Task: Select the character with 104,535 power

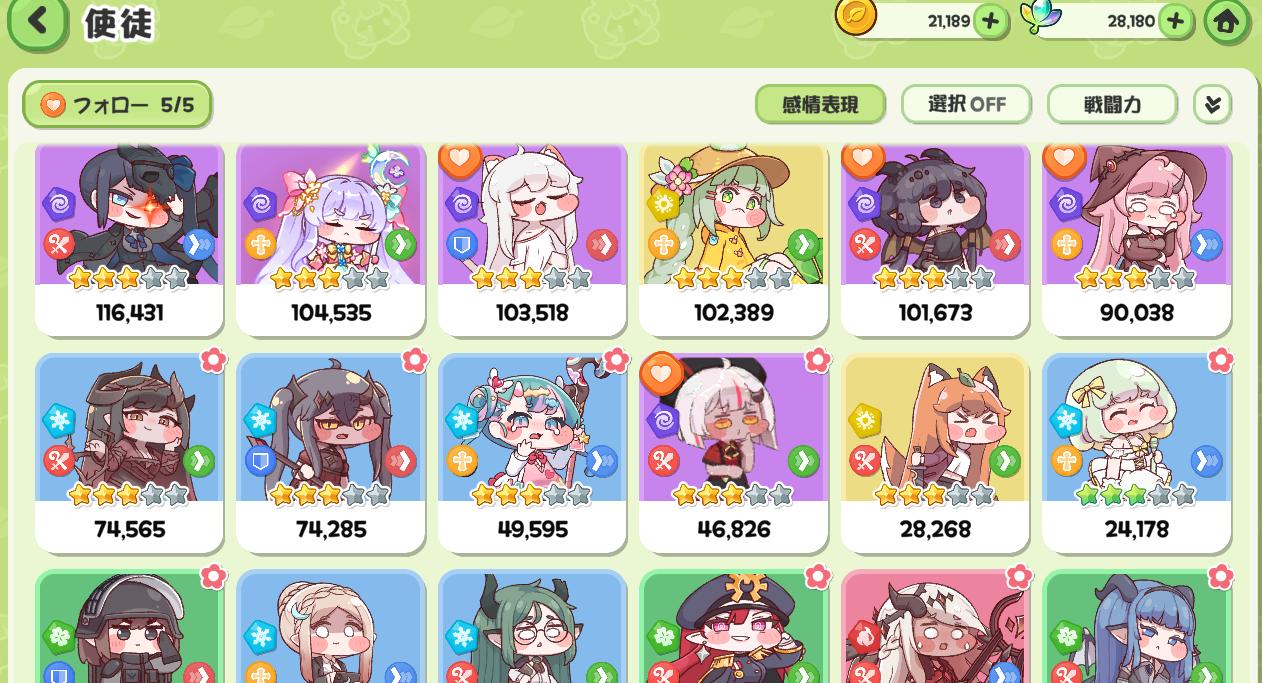Action: tap(331, 240)
